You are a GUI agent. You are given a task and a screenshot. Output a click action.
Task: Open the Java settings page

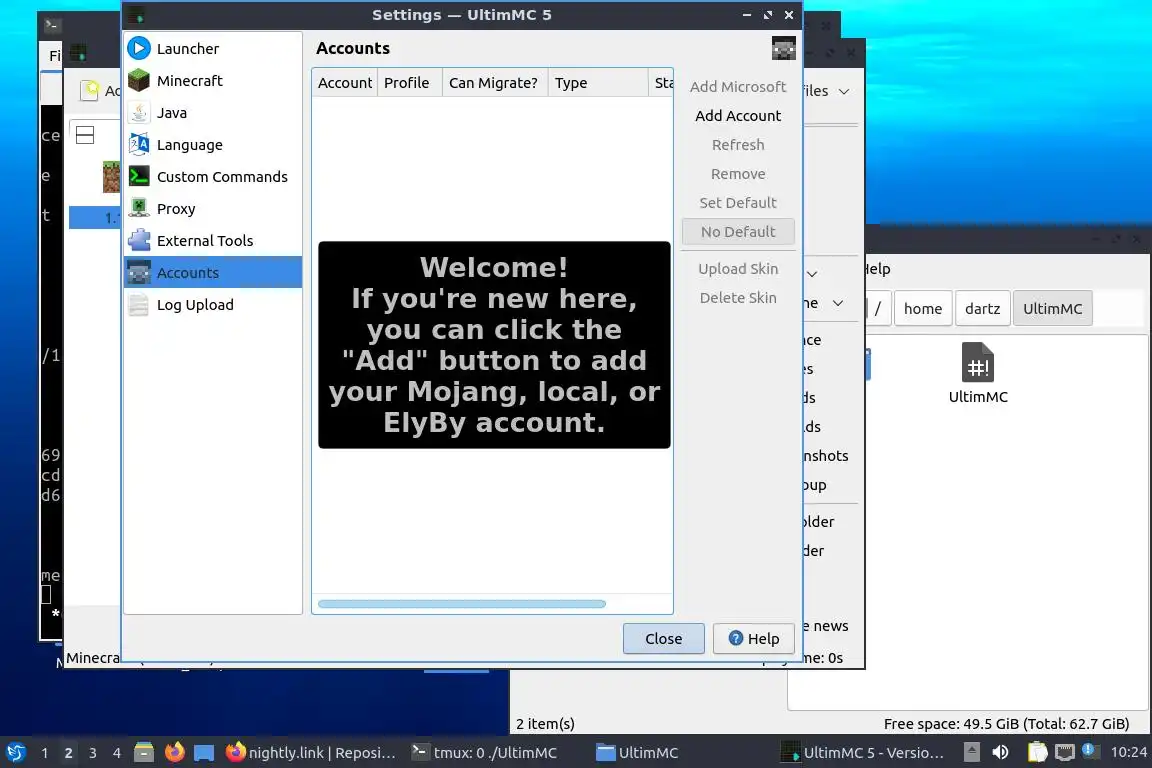coord(212,112)
